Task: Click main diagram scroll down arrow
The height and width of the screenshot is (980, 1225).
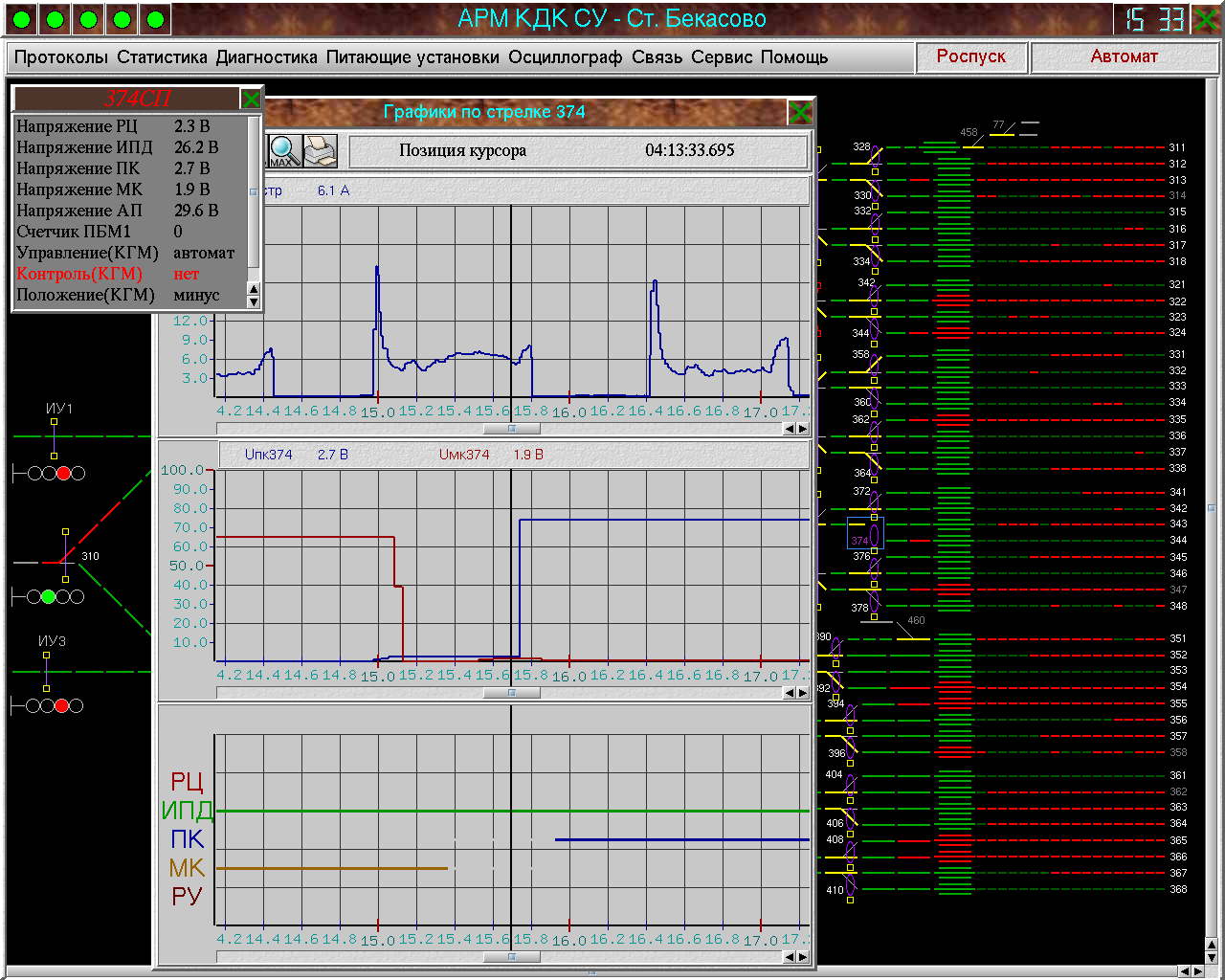Action: point(1212,956)
